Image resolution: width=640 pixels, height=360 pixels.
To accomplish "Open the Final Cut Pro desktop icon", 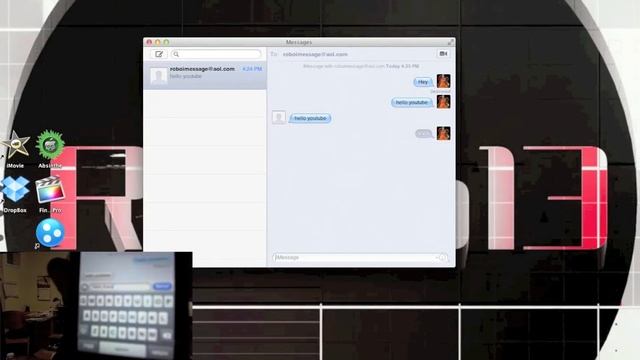I will click(50, 189).
